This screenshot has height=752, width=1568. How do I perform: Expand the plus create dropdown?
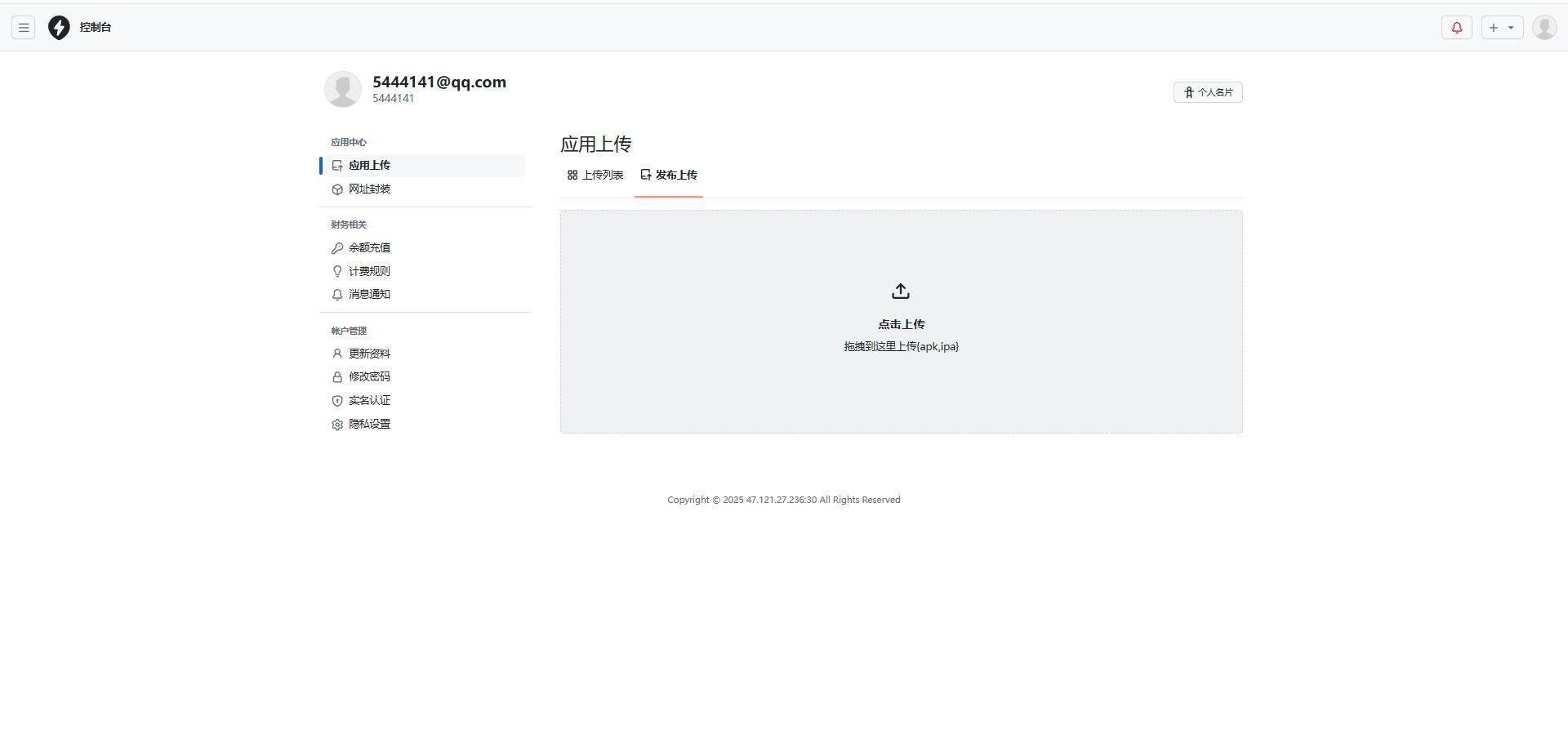[x=1502, y=28]
